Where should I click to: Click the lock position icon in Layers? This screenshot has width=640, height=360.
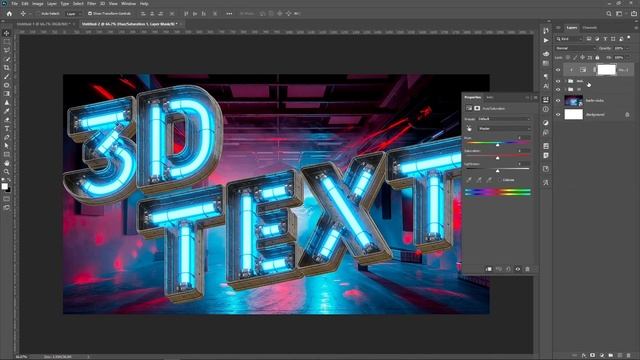click(582, 58)
